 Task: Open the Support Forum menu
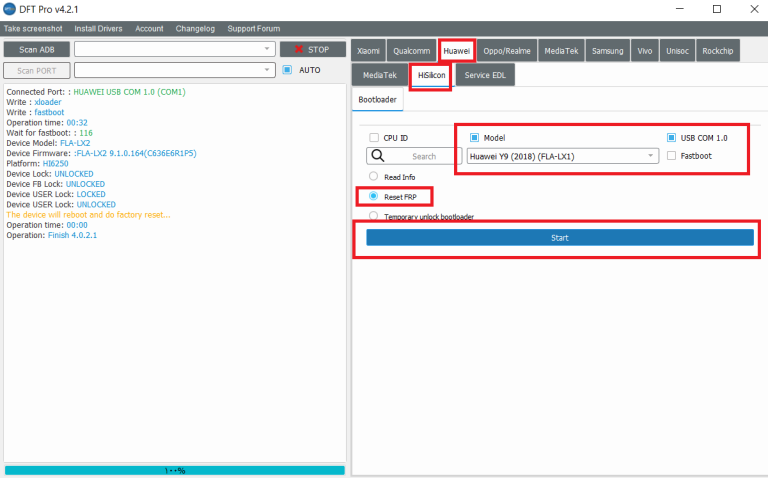point(254,28)
